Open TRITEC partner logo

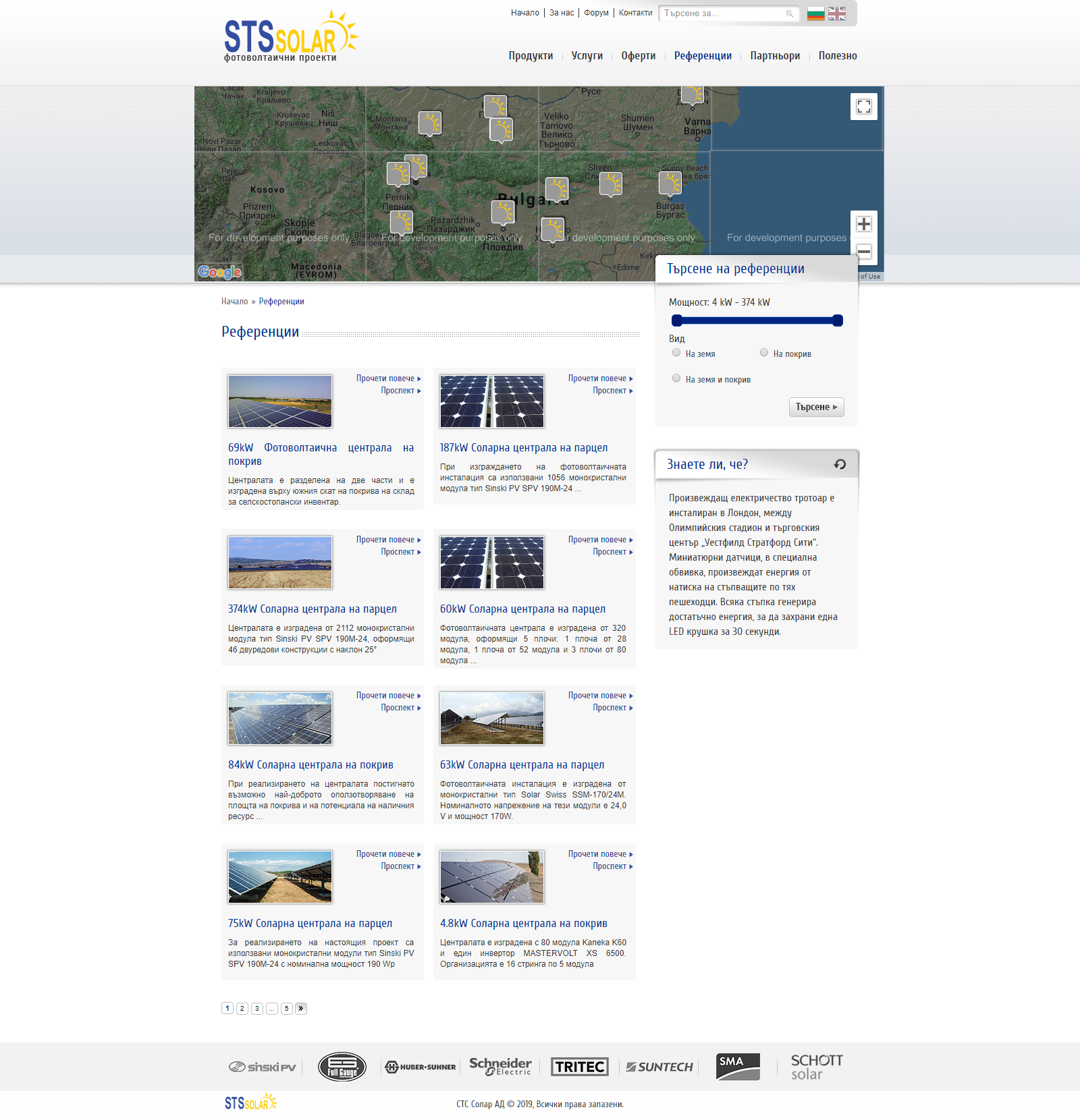point(580,1067)
